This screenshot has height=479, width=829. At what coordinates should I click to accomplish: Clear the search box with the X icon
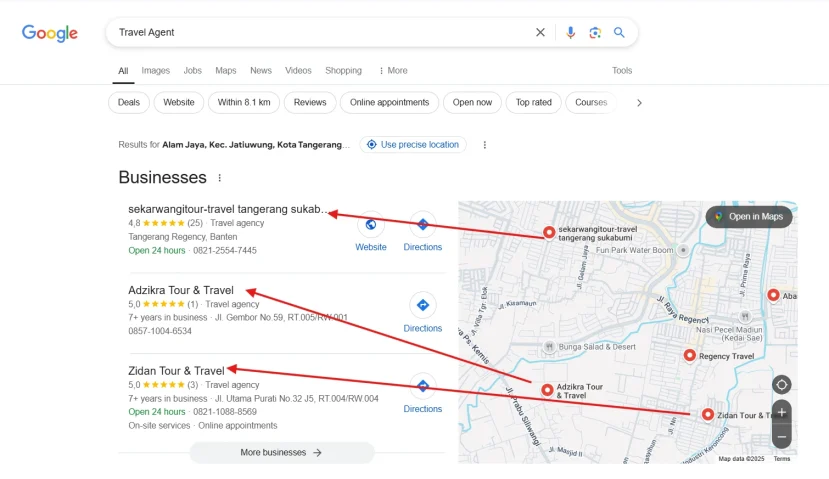540,32
